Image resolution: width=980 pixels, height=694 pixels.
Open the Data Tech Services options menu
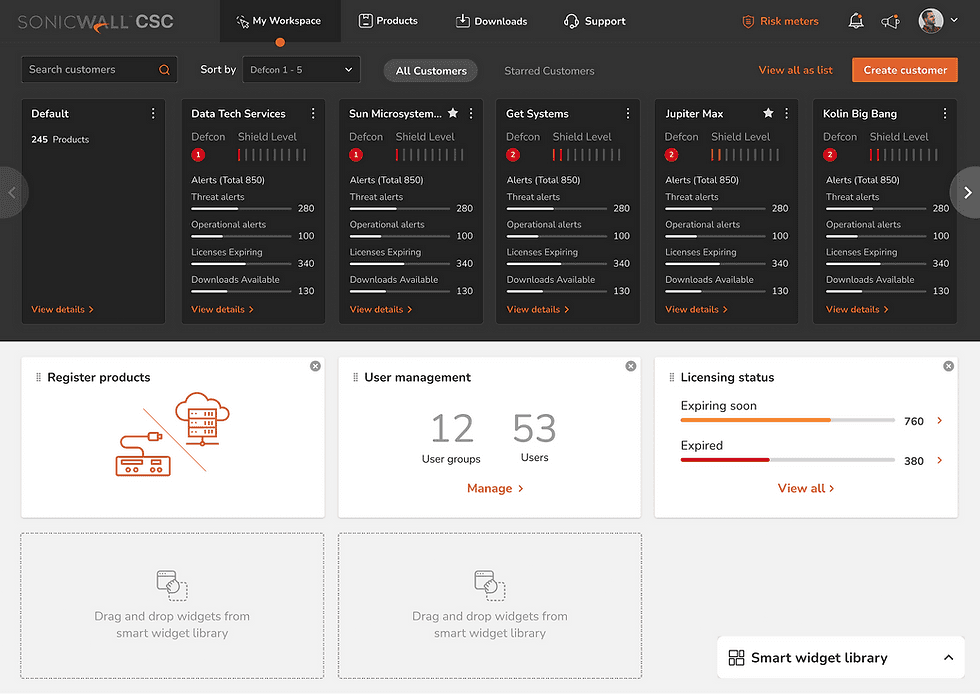click(313, 113)
